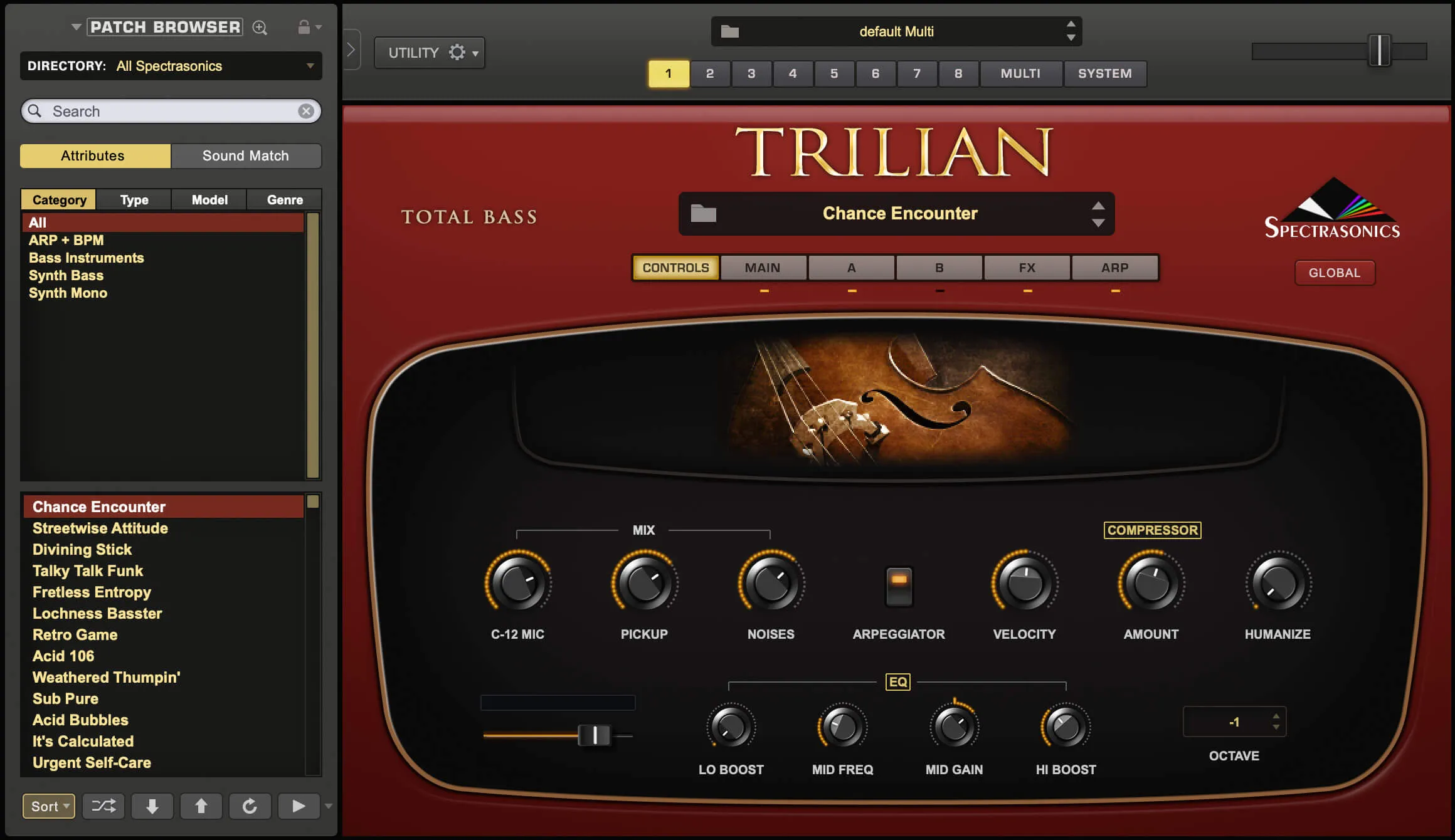Click the reload patch icon
The height and width of the screenshot is (840, 1455).
click(x=250, y=806)
